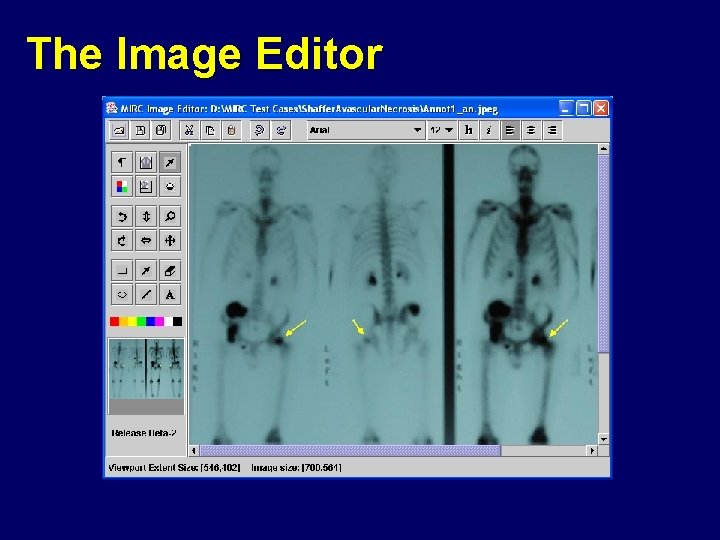
Task: Select the highlighted arrow tool in first row
Action: pyautogui.click(x=169, y=162)
